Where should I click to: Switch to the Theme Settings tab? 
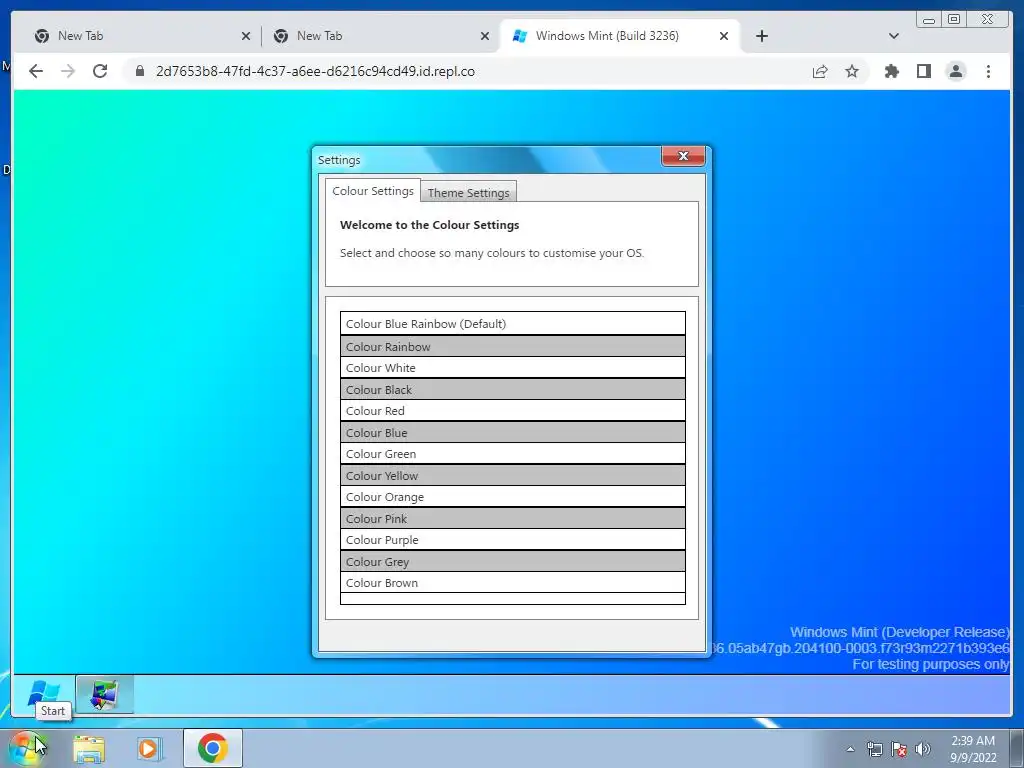(x=468, y=193)
